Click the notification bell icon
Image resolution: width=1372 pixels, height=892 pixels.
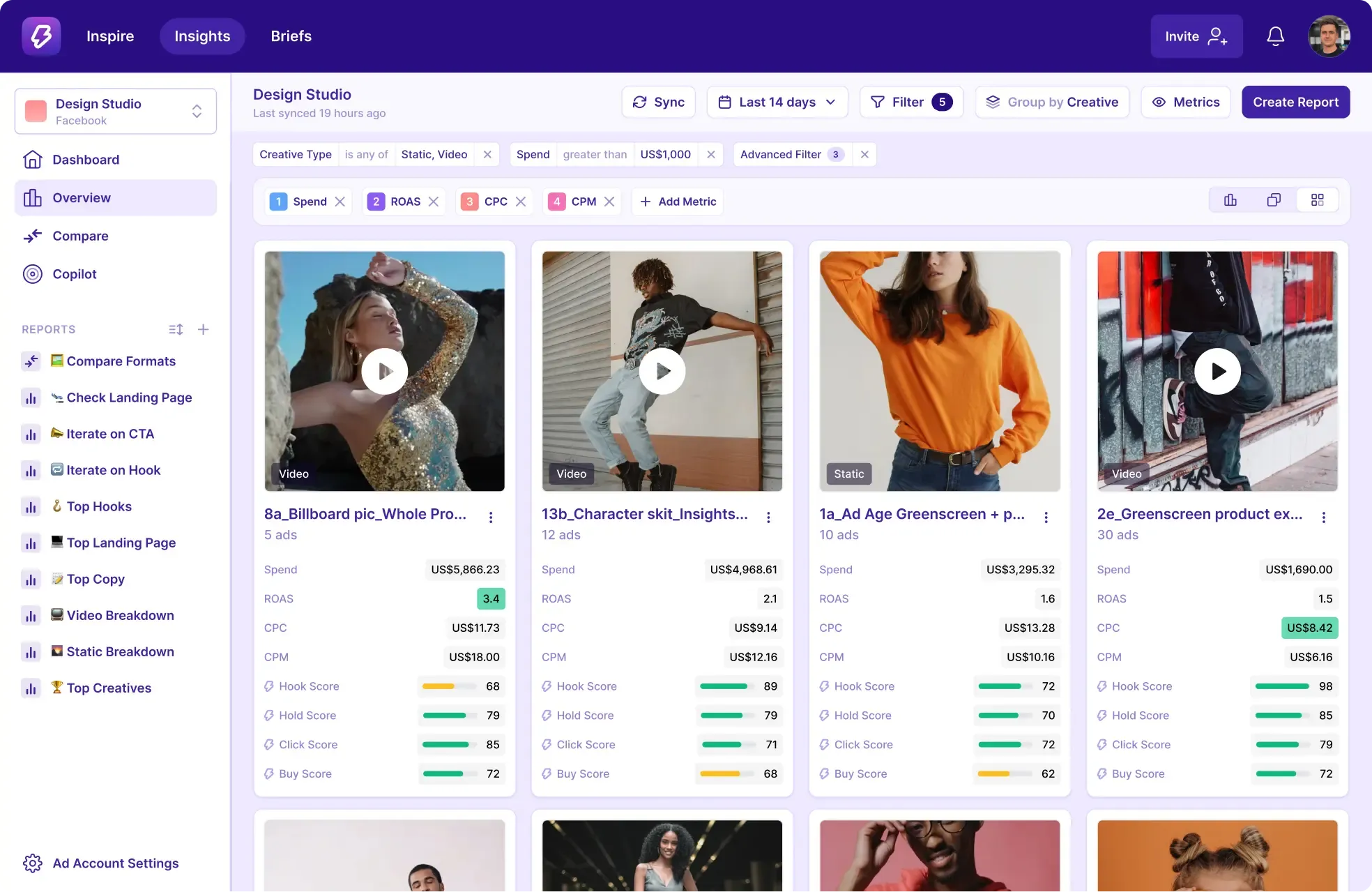click(x=1275, y=36)
